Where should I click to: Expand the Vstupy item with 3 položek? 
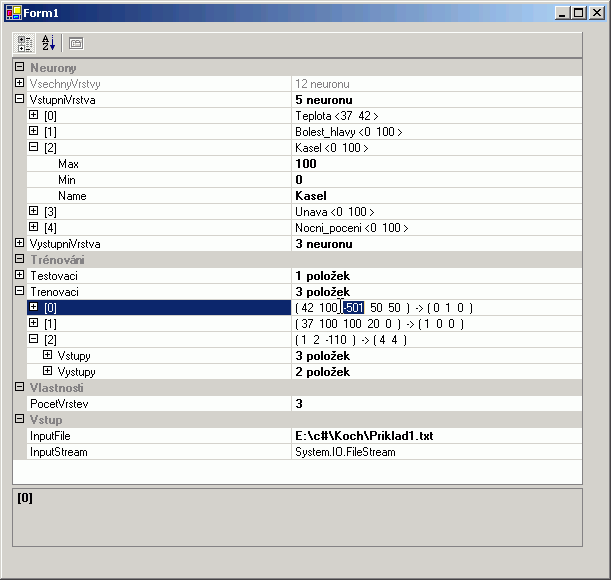[47, 355]
